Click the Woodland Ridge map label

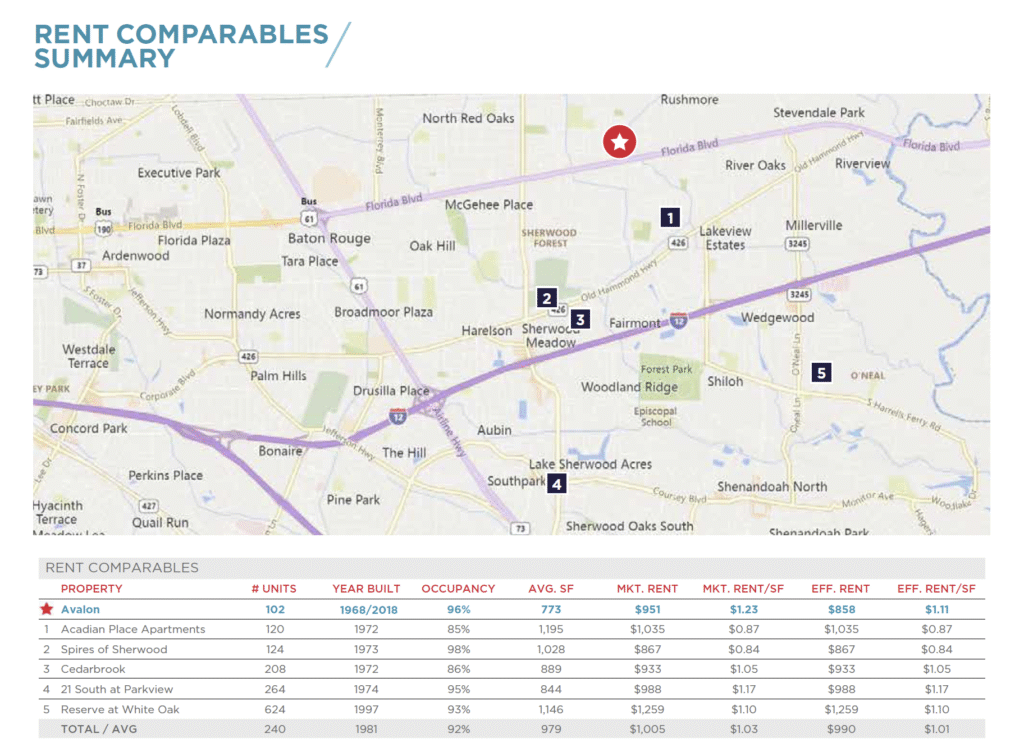pos(629,387)
